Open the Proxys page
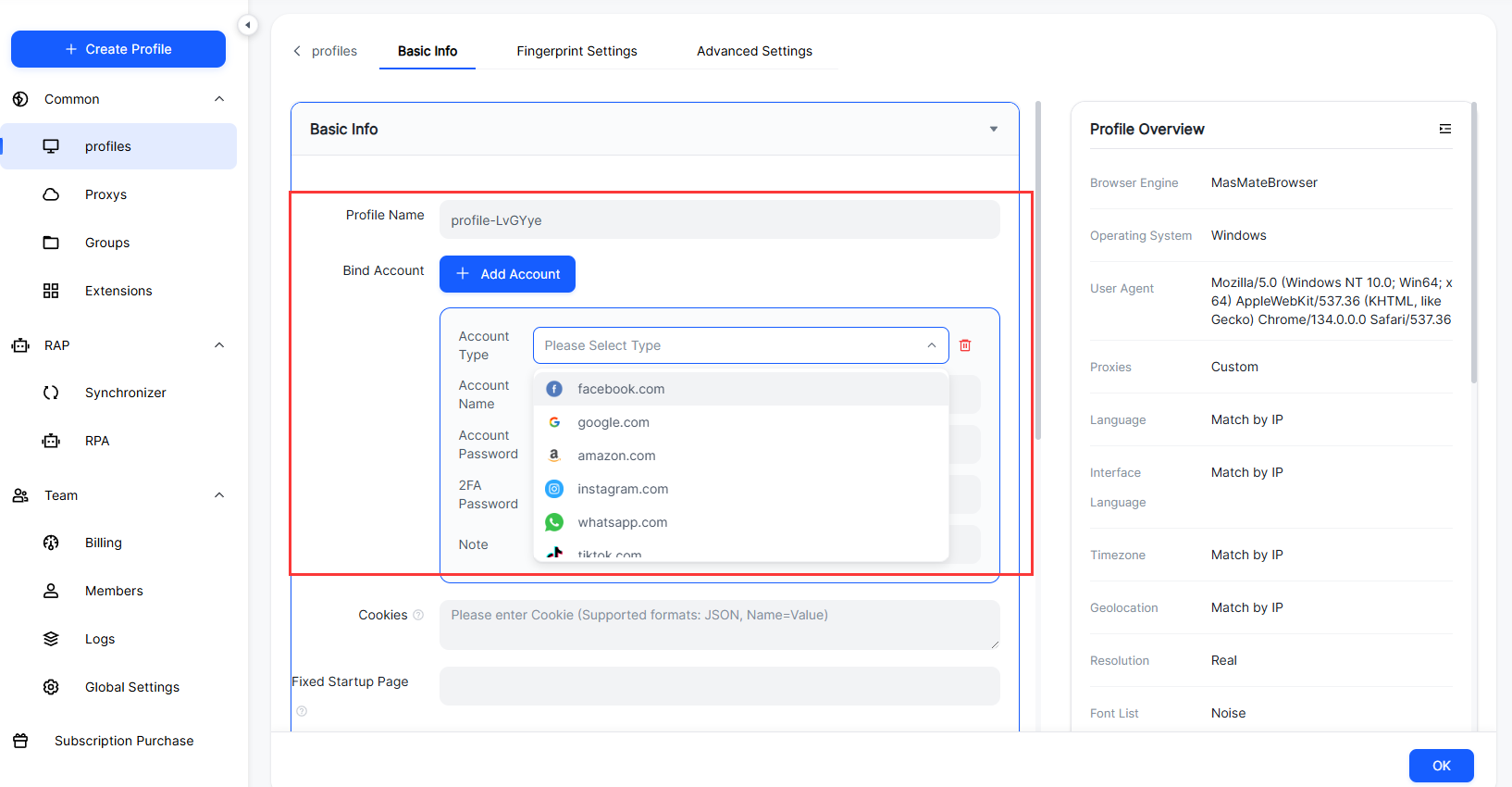This screenshot has height=787, width=1512. [105, 194]
